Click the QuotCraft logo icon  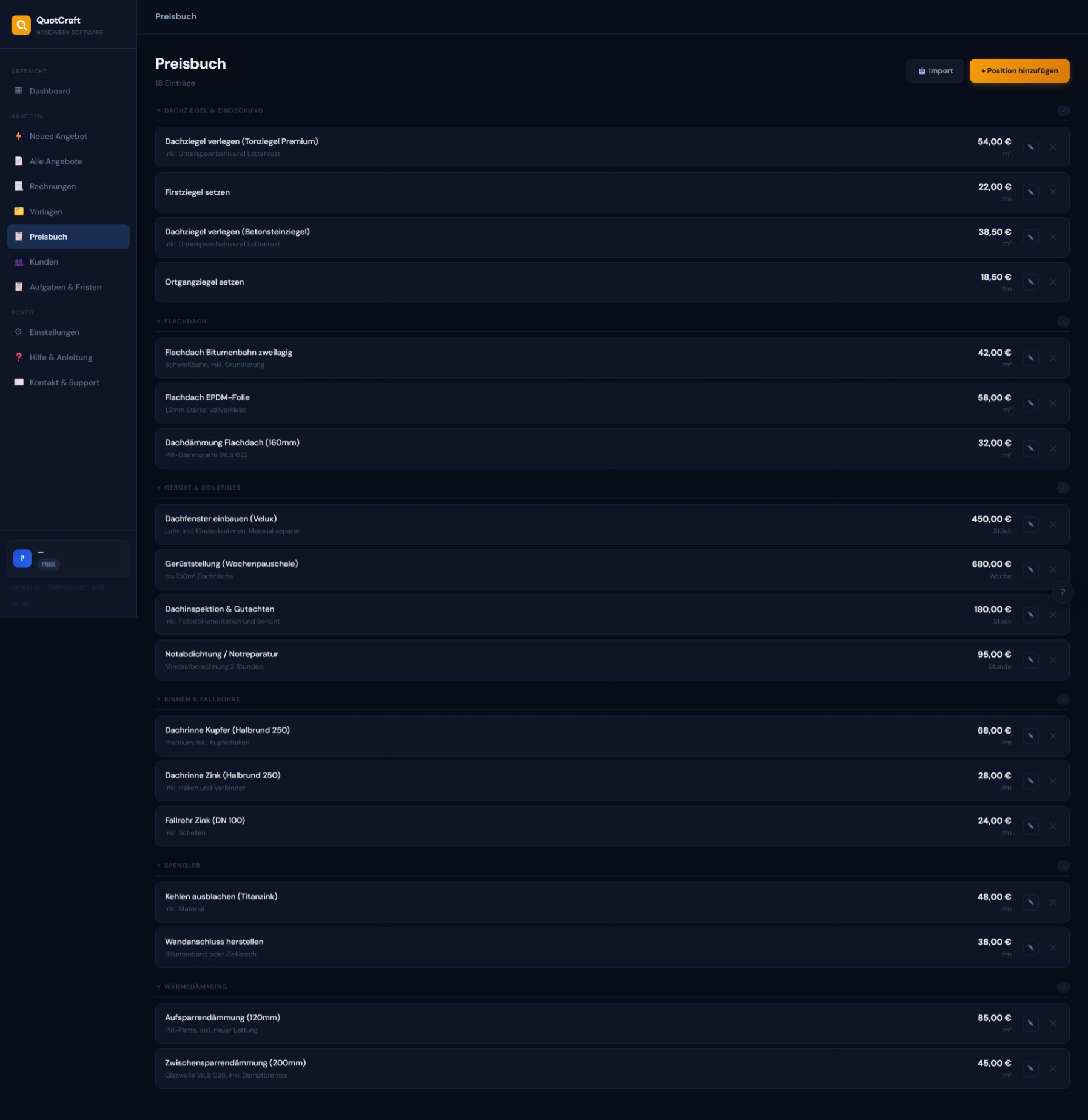(x=21, y=25)
